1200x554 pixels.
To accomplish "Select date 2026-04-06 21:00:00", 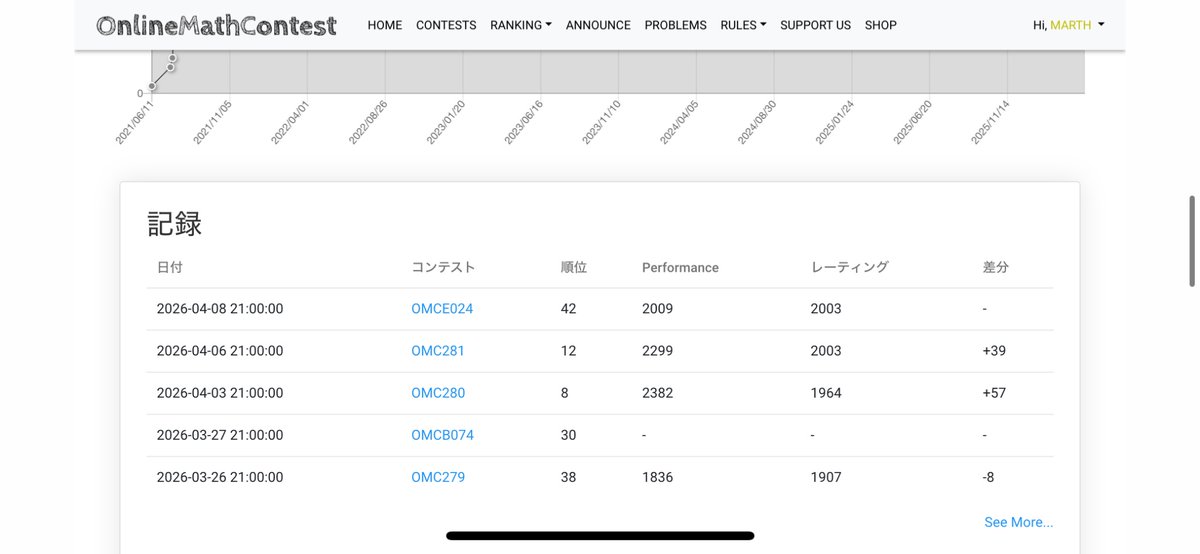I will (x=220, y=351).
